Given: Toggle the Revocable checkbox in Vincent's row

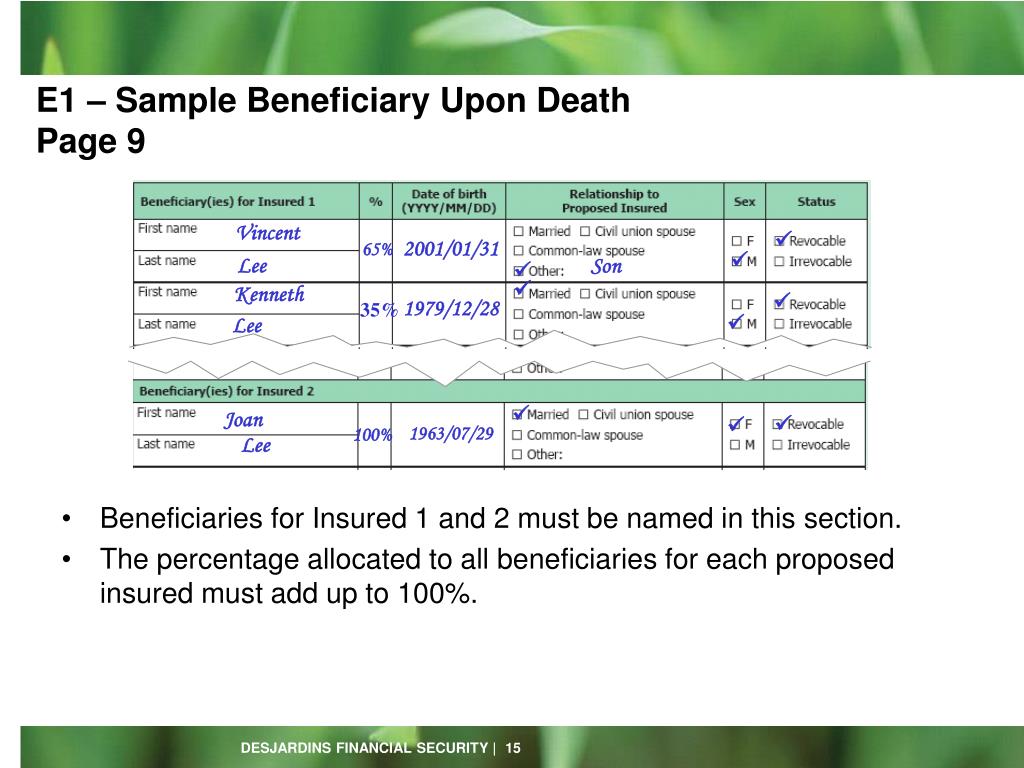Looking at the screenshot, I should pyautogui.click(x=780, y=240).
